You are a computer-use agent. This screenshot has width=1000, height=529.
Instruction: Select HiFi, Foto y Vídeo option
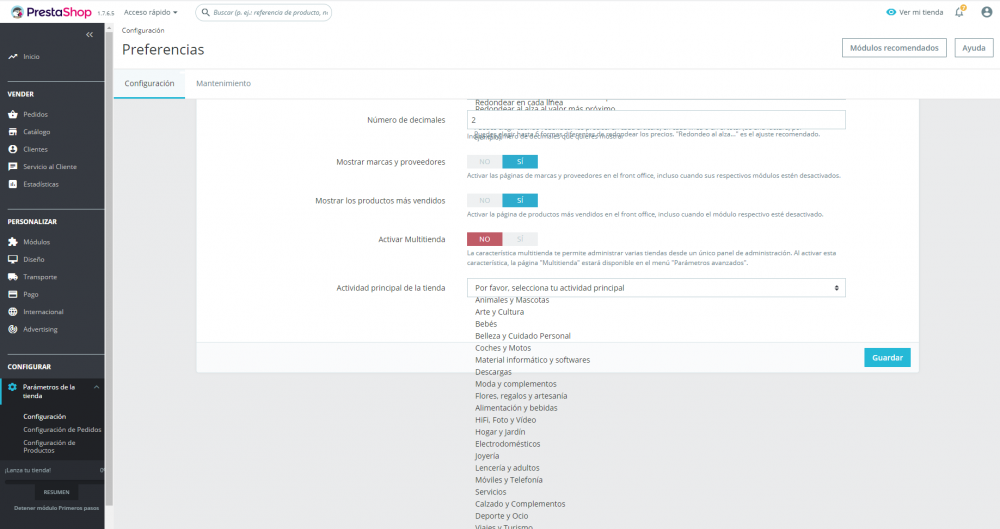(506, 420)
